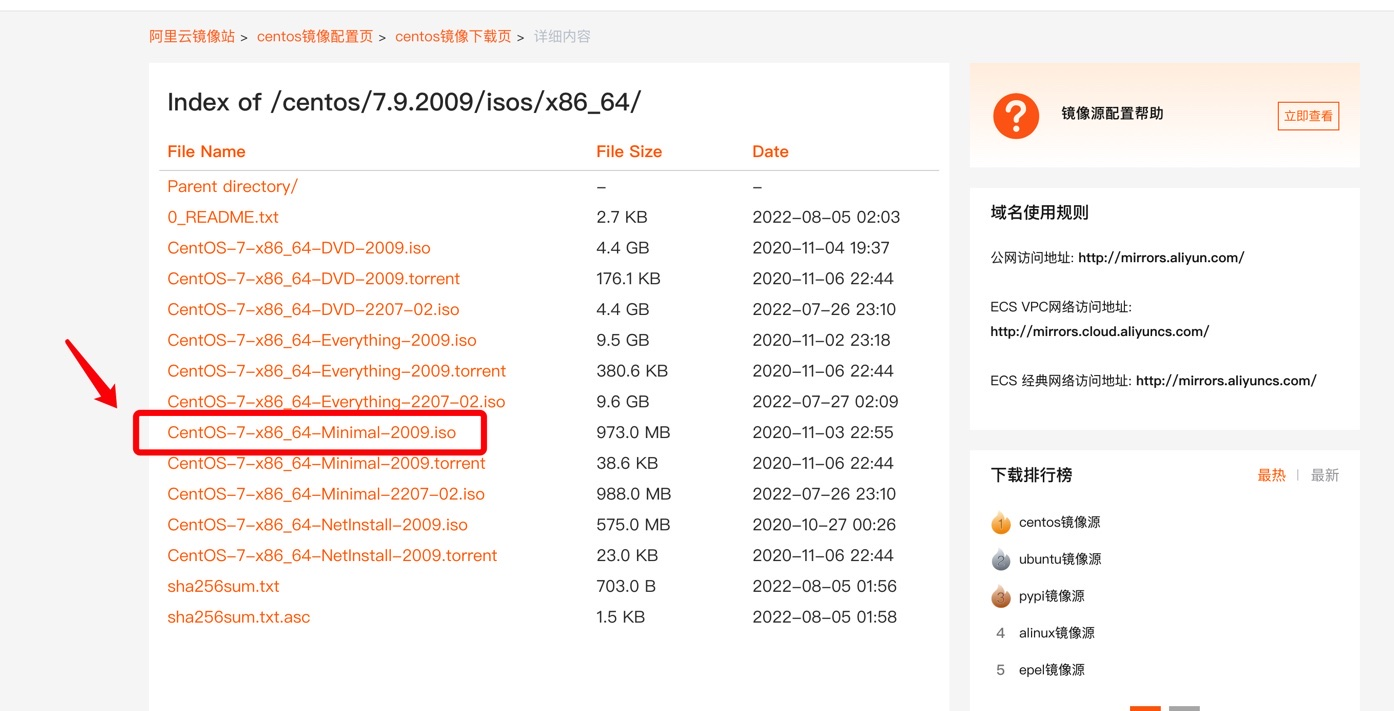Download CentOS-7-x86_64-DVD-2009.torrent
Screen dimensions: 1394x711
[x=313, y=278]
